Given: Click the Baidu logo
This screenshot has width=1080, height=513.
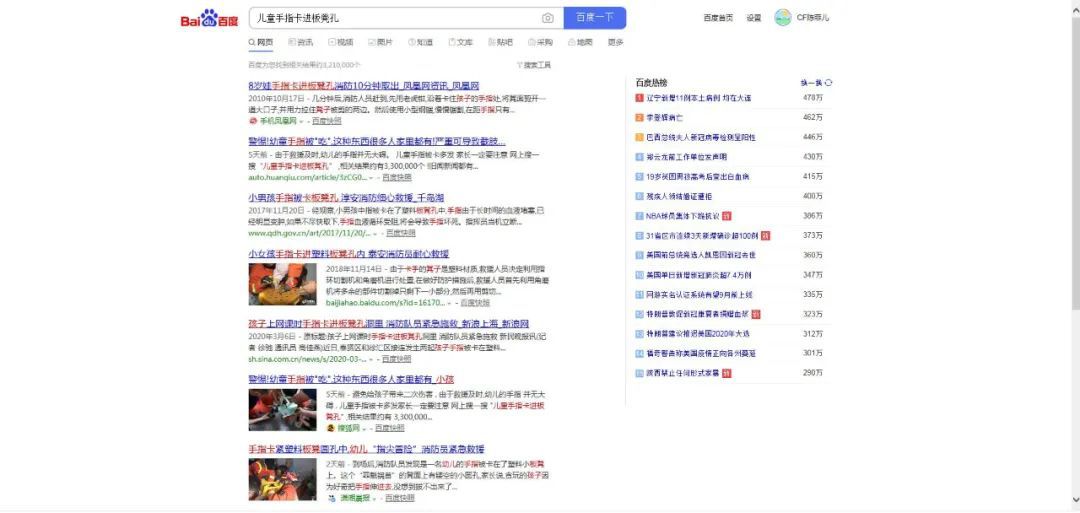Looking at the screenshot, I should point(209,19).
